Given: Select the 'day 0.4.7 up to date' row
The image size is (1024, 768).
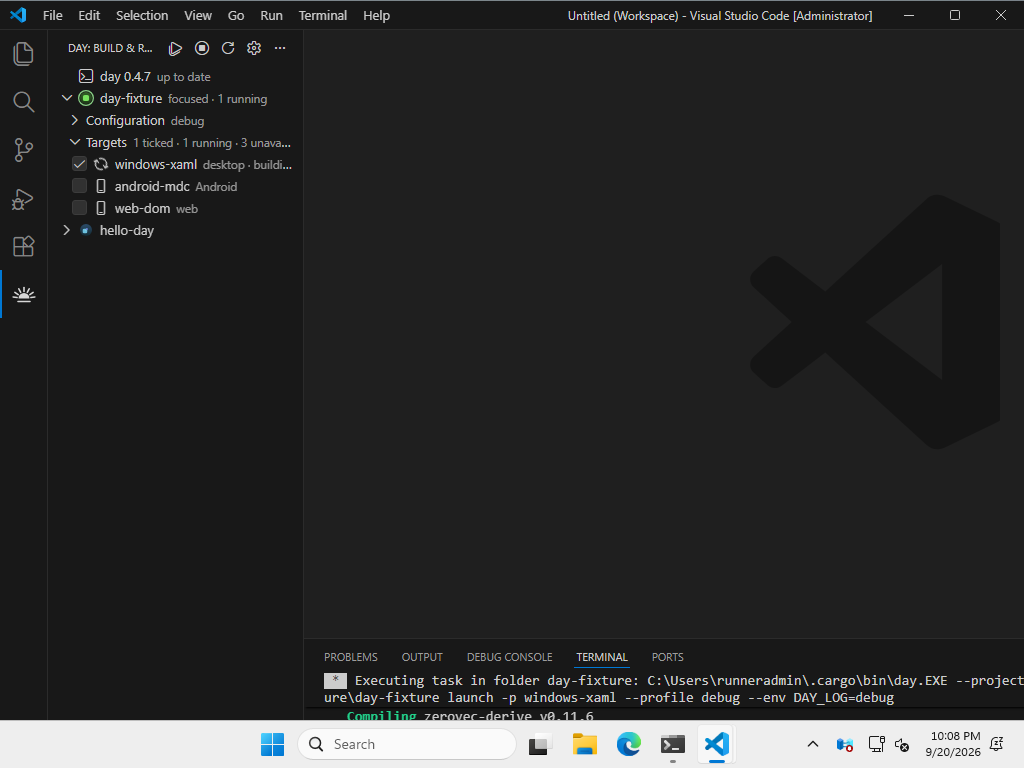Looking at the screenshot, I should (x=175, y=76).
